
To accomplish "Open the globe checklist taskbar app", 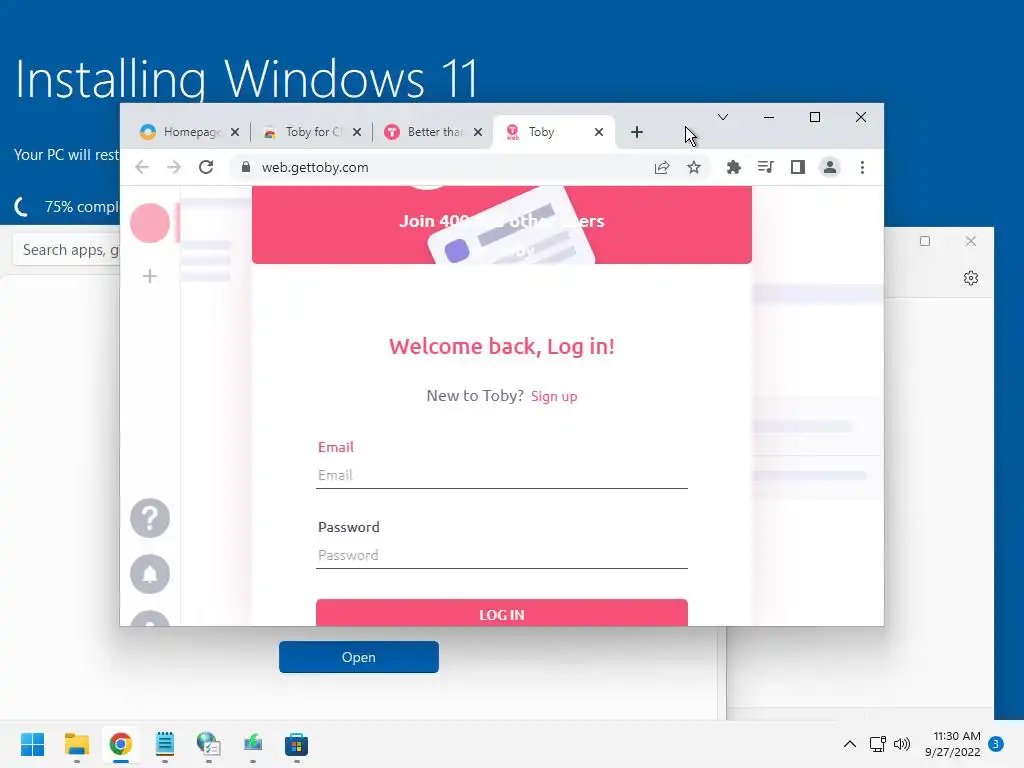I will tap(208, 744).
